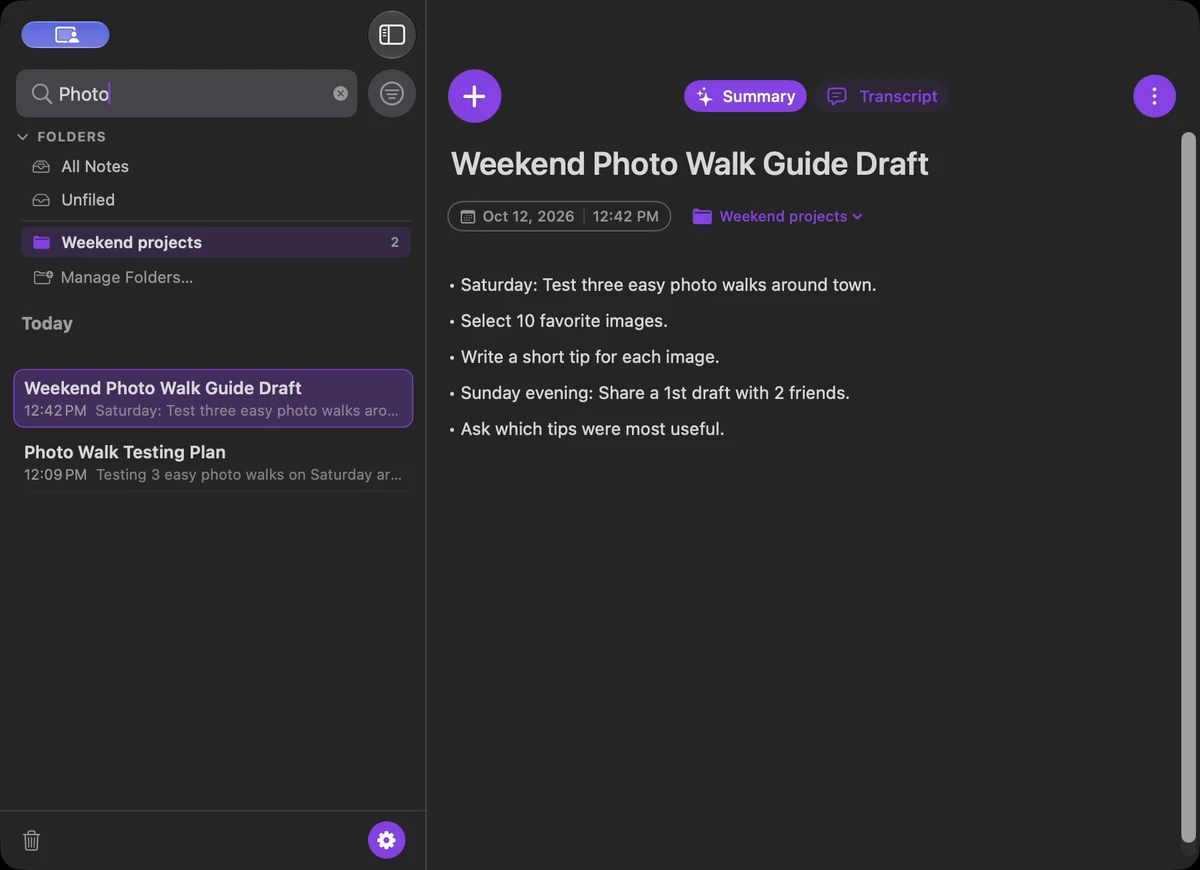Click the purple Weekend projects folder icon in sidebar

pos(41,242)
